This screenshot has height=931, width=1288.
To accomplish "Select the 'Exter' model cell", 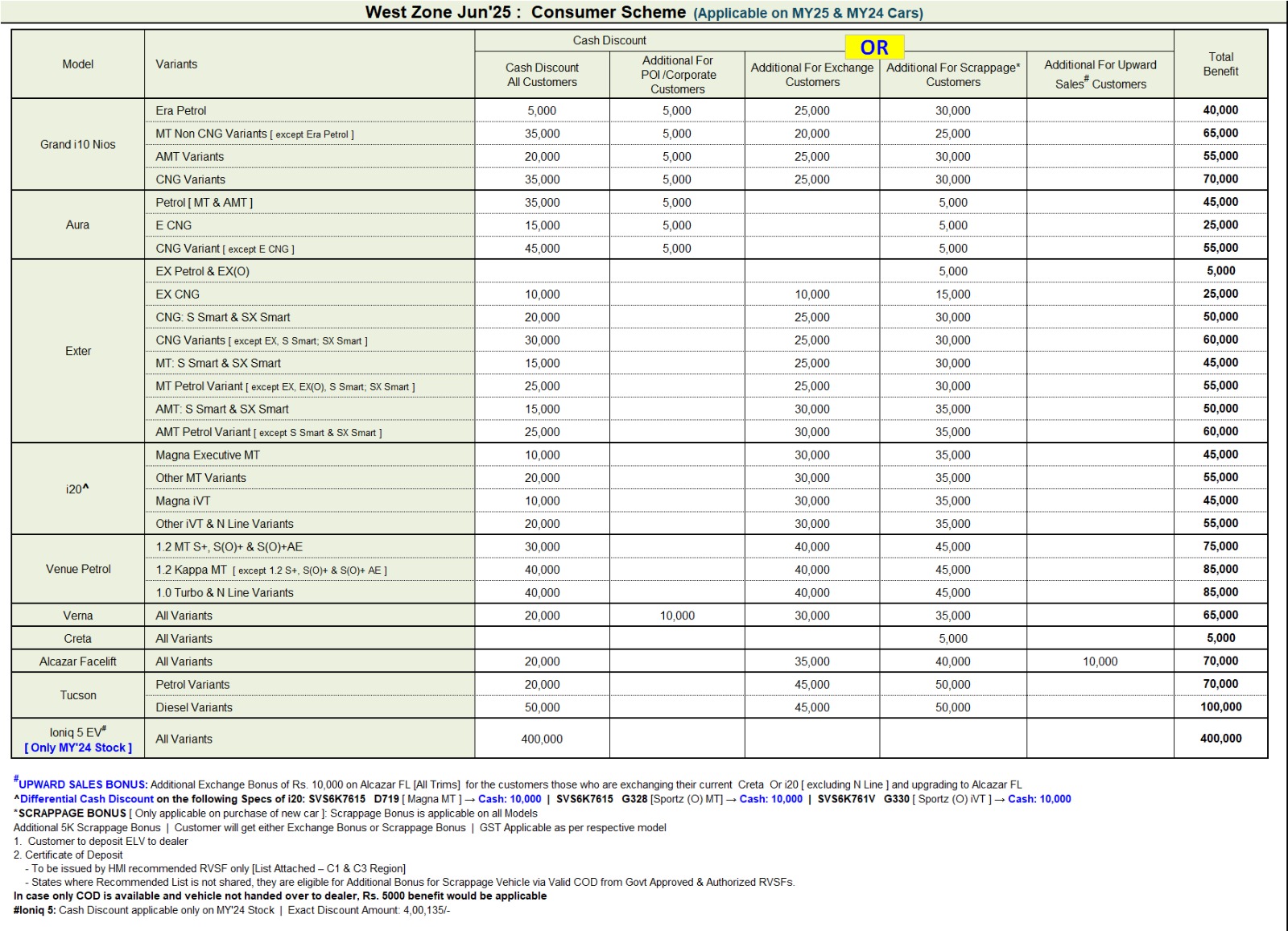I will click(78, 351).
